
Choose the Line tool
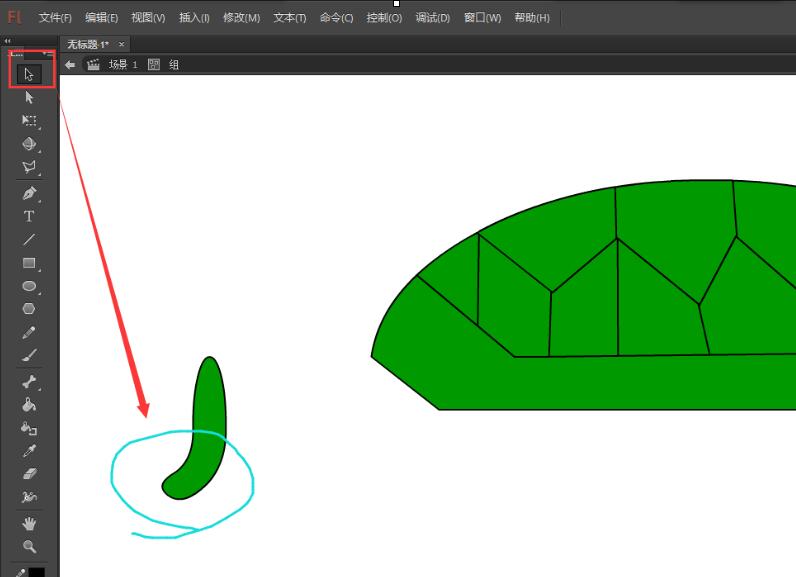(x=29, y=240)
